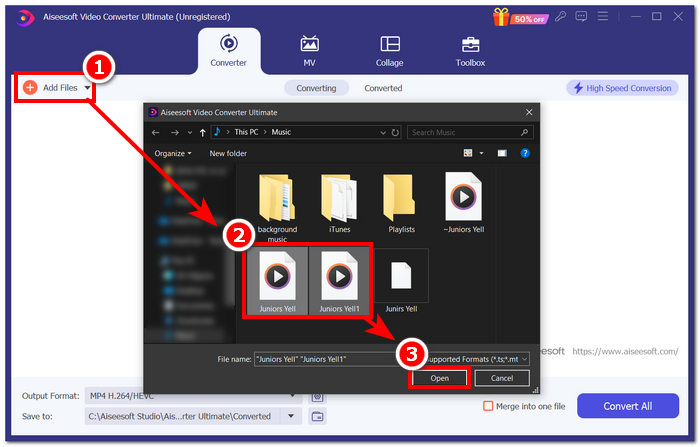Toggle the preview pane icon
This screenshot has height=447, width=700.
[502, 153]
